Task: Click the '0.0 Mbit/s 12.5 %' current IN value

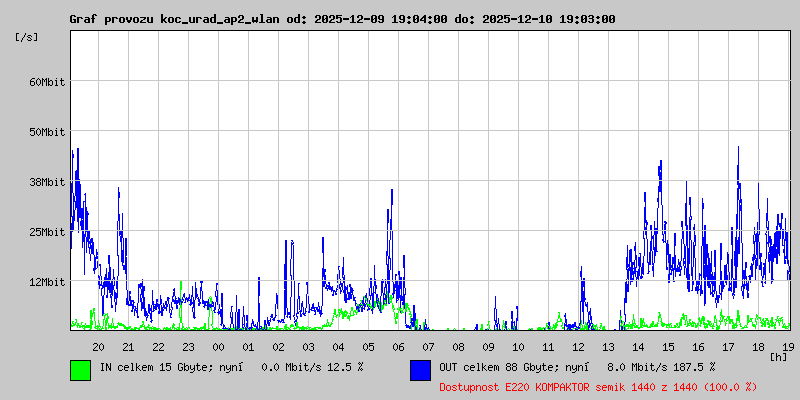Action: pyautogui.click(x=312, y=367)
